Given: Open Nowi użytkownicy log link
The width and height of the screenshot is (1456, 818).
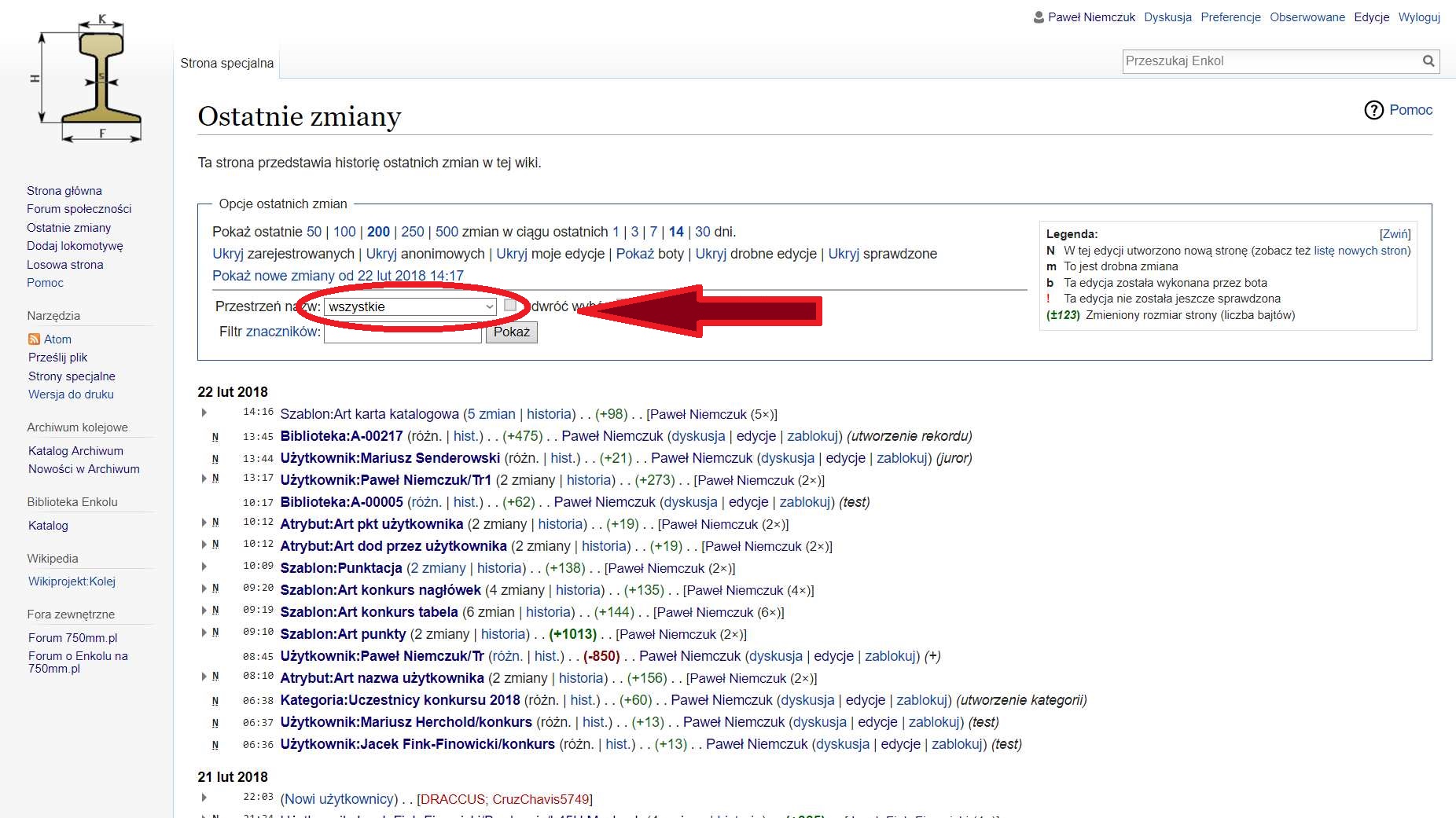Looking at the screenshot, I should 340,799.
